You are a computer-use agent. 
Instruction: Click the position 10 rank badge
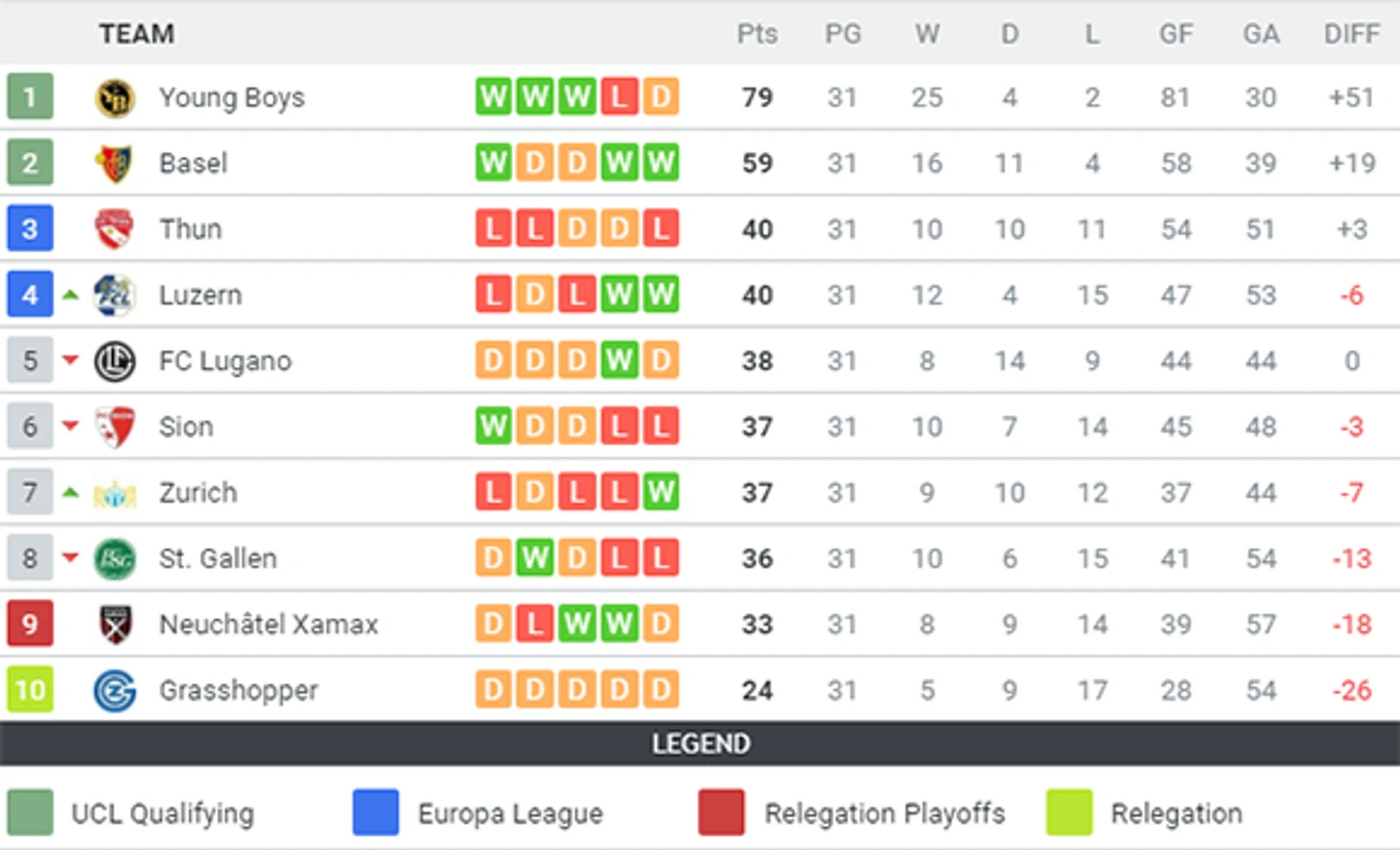[30, 691]
